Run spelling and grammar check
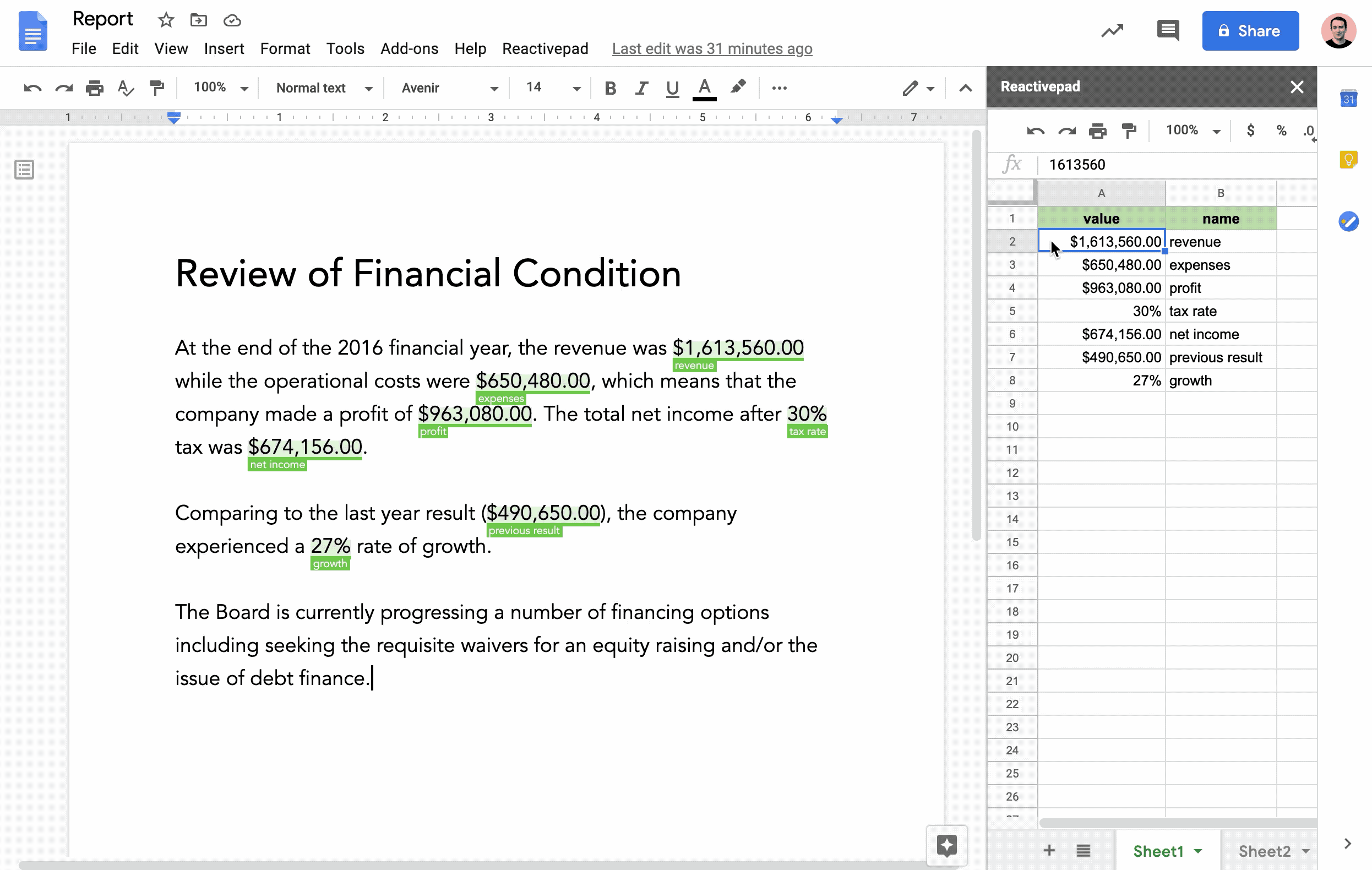The width and height of the screenshot is (1372, 870). pos(126,88)
